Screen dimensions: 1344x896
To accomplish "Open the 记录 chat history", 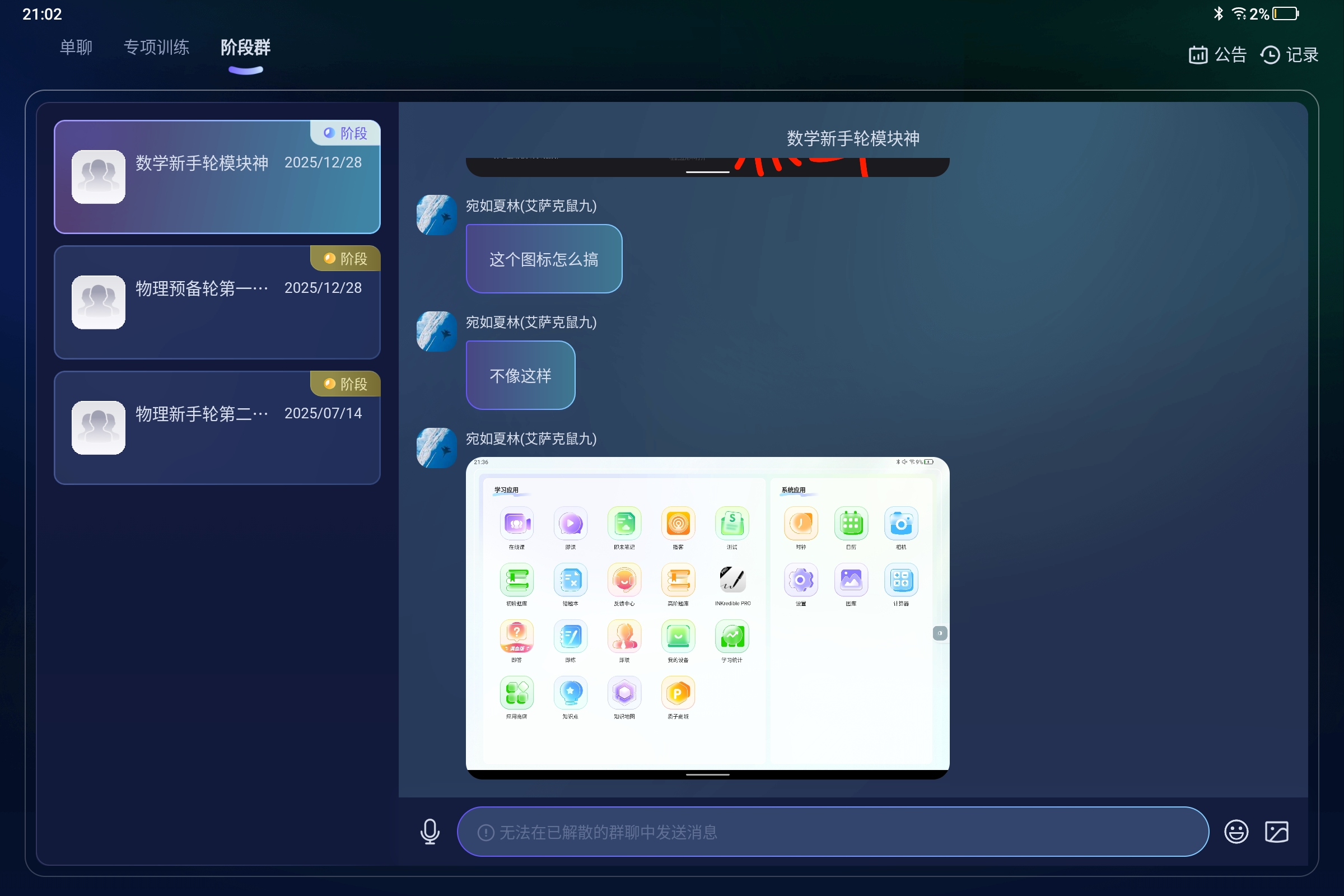I will tap(1290, 54).
